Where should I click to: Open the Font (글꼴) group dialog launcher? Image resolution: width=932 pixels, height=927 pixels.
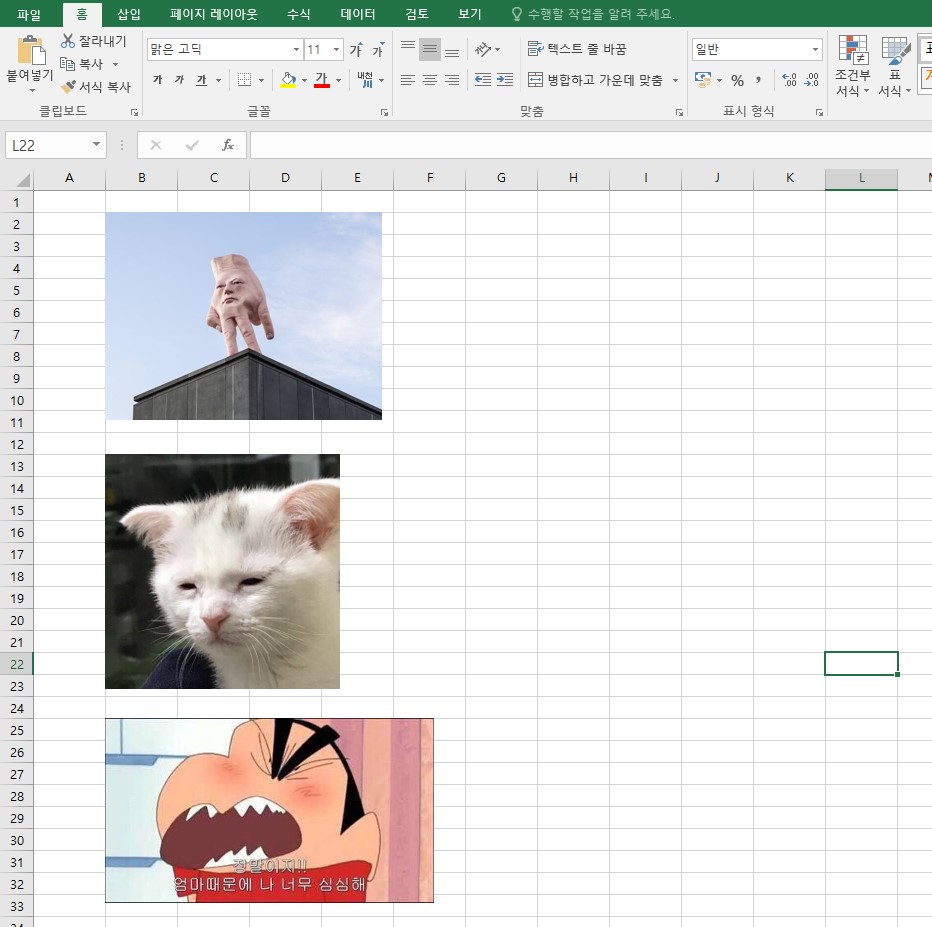[x=385, y=112]
